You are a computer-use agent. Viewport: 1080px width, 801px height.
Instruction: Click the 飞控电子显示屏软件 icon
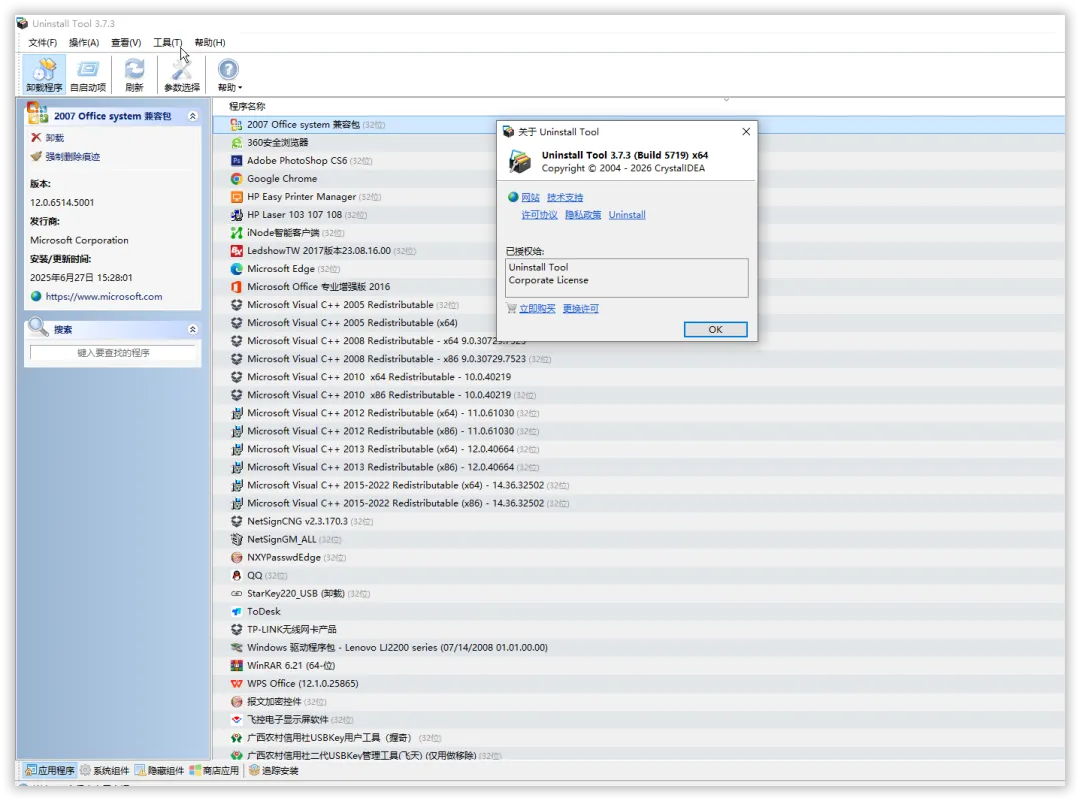tap(236, 720)
